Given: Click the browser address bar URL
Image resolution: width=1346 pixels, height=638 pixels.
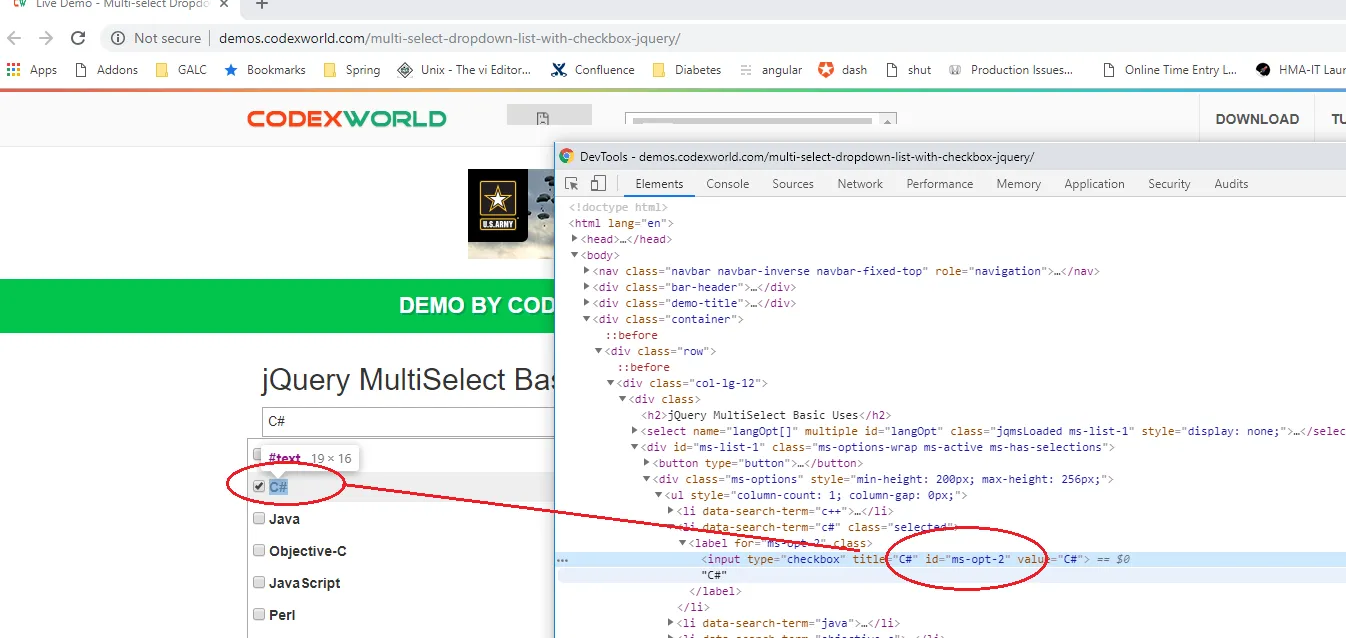Looking at the screenshot, I should pos(450,38).
